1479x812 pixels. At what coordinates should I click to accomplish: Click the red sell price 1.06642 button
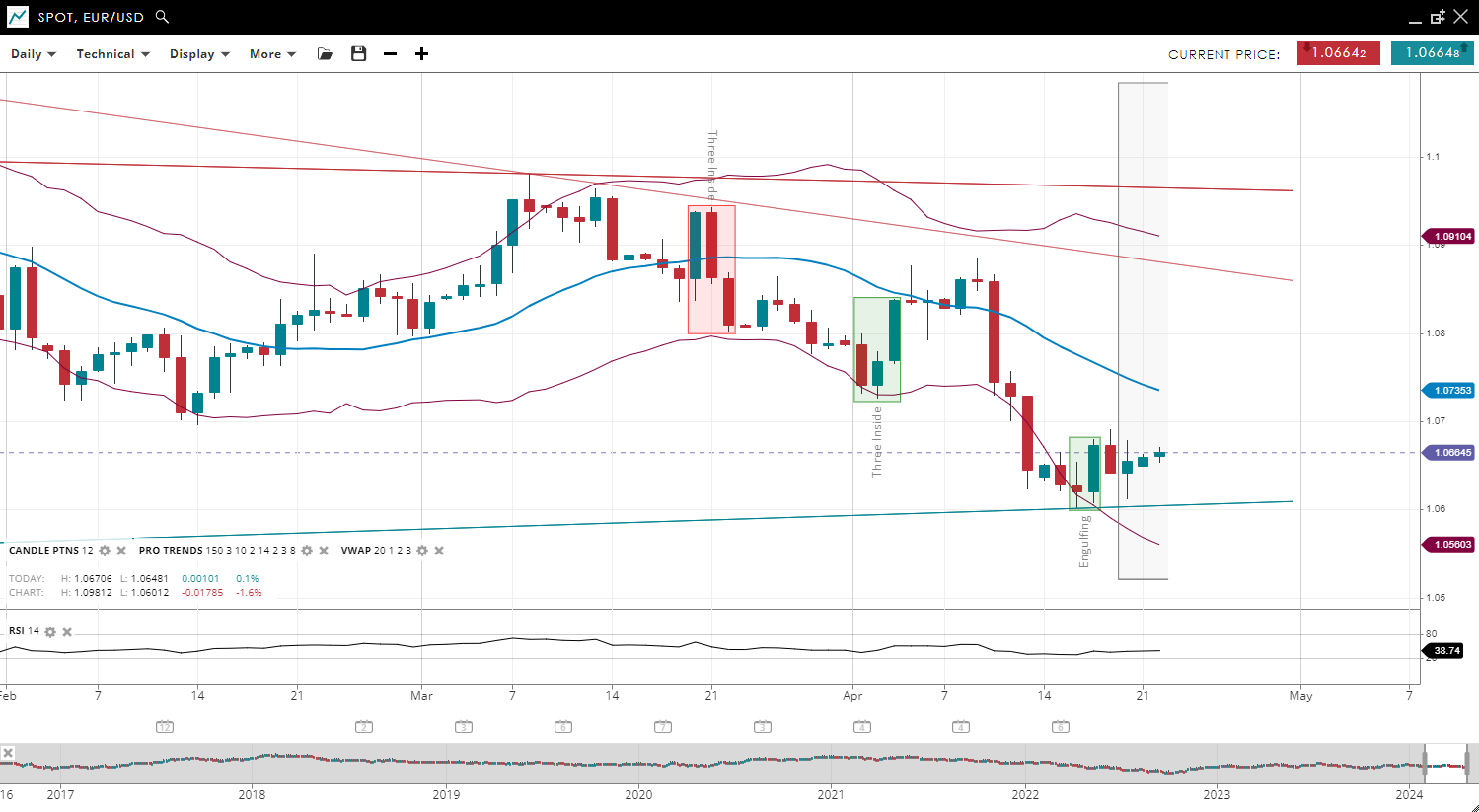(x=1338, y=53)
